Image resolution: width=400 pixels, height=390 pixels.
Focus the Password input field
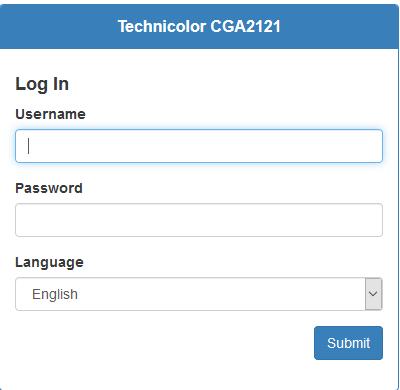click(199, 220)
